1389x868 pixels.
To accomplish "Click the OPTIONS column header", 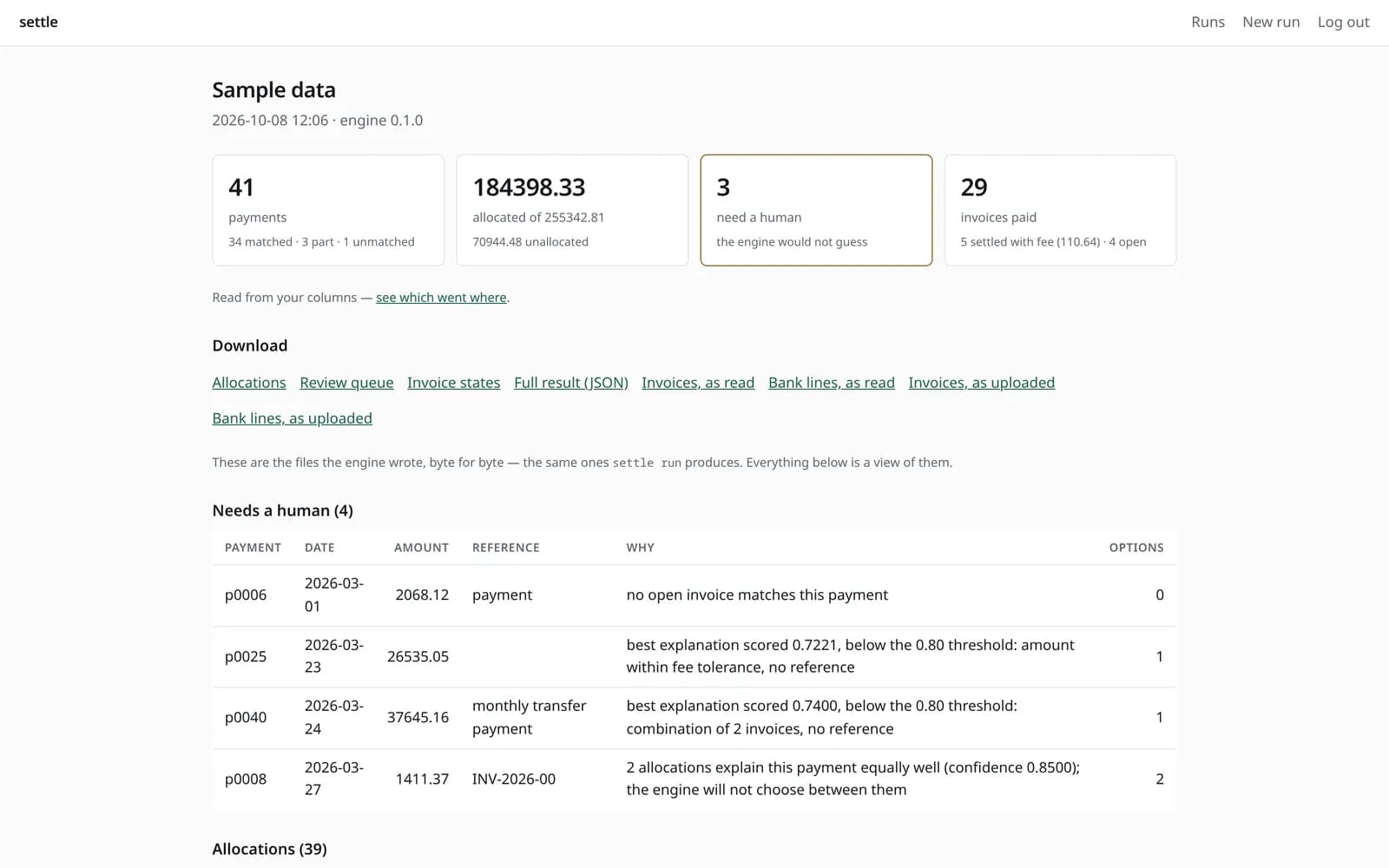I will pyautogui.click(x=1136, y=548).
